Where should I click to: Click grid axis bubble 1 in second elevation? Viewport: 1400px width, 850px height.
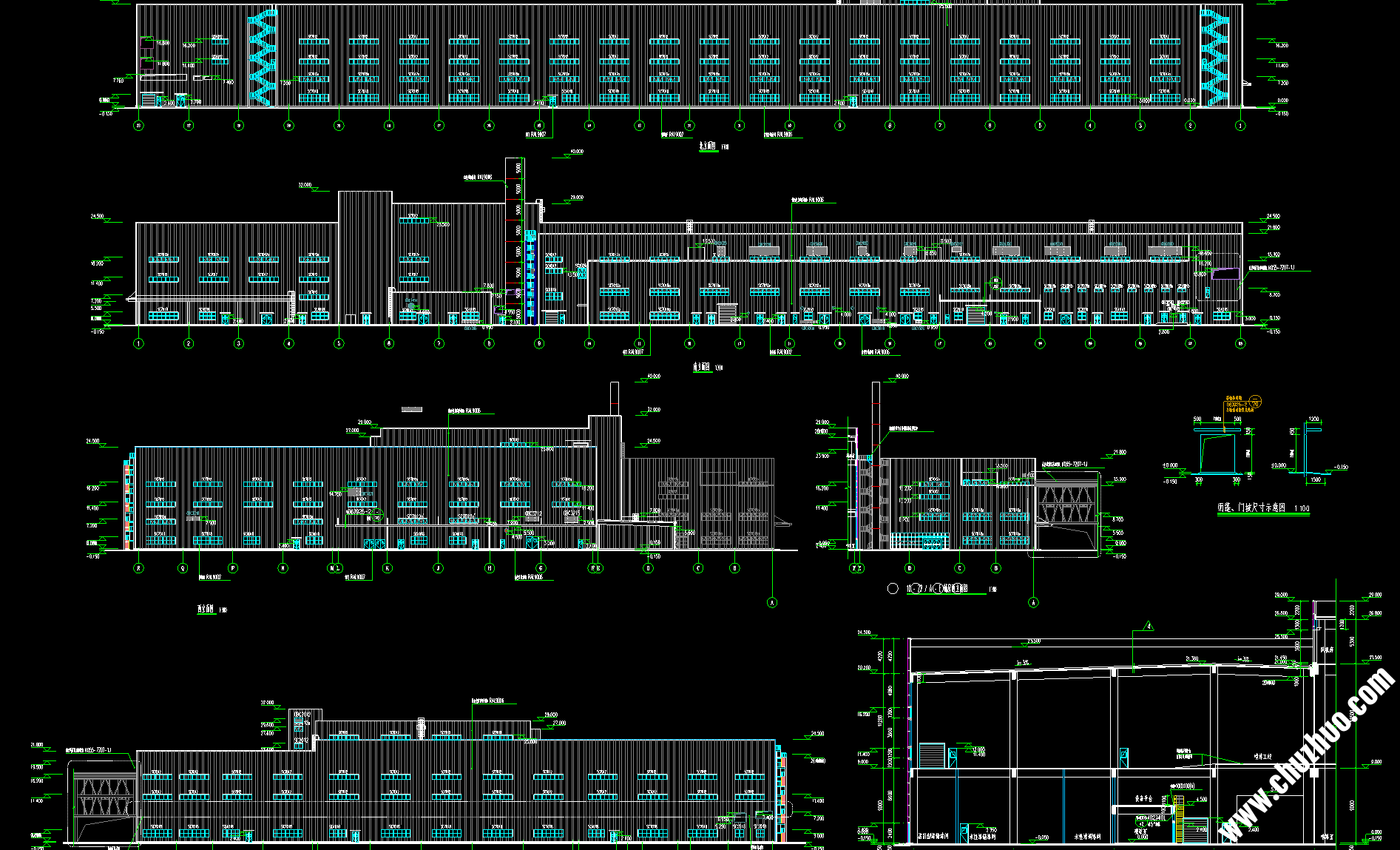click(x=138, y=343)
